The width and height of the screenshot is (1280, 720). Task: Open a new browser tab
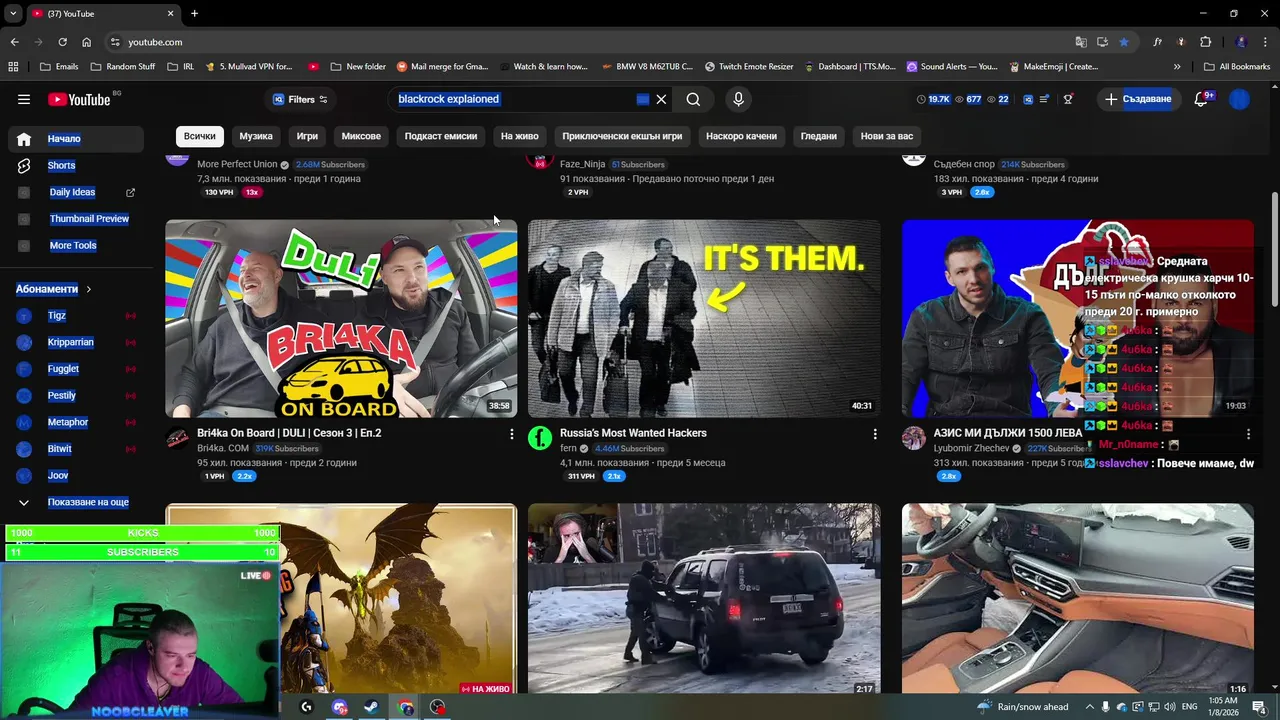click(x=194, y=13)
